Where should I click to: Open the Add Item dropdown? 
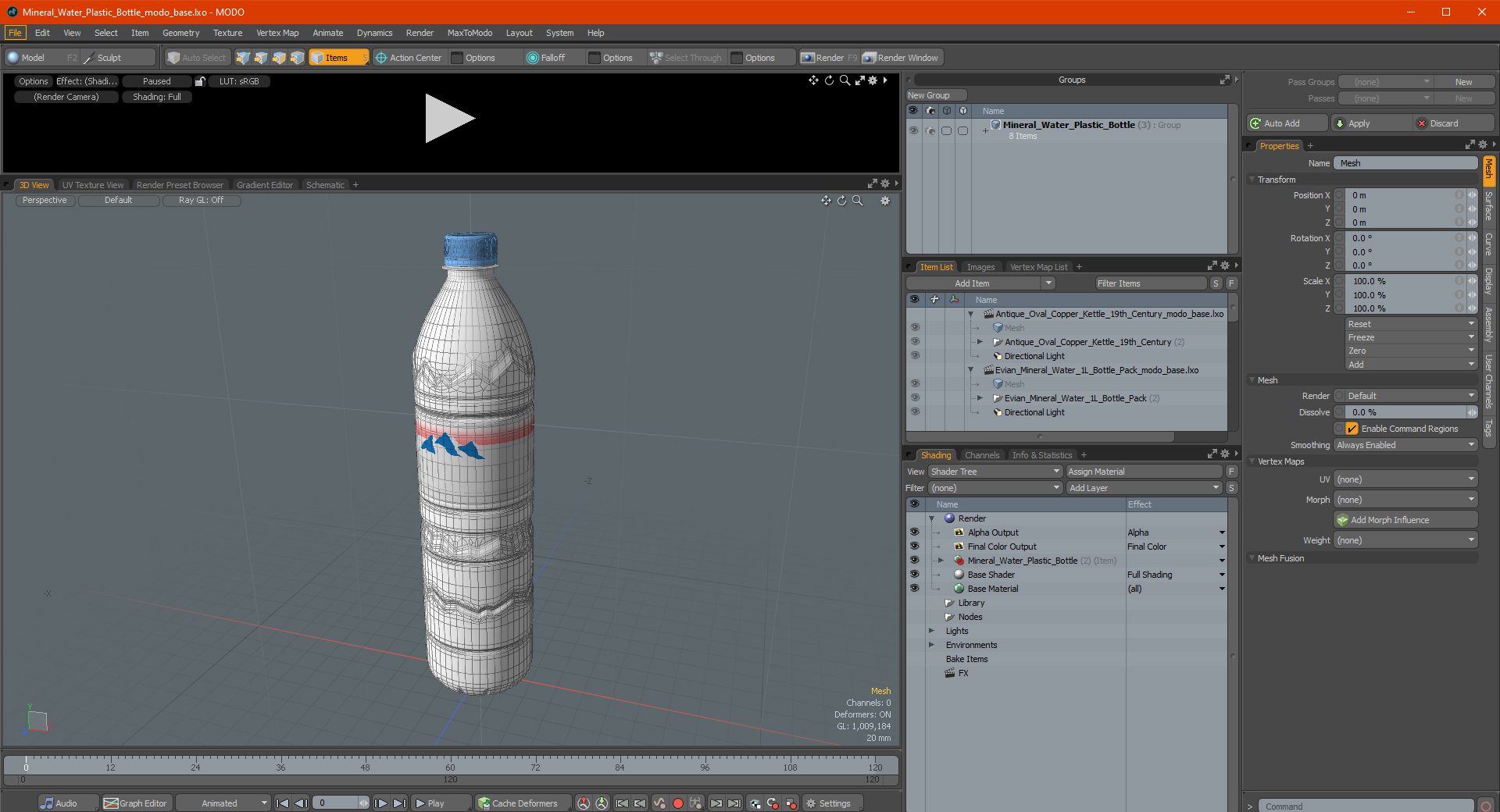tap(980, 283)
